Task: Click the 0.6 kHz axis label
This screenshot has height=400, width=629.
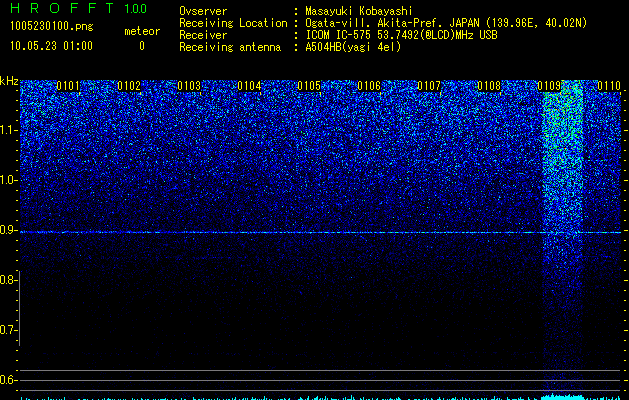Action: [x=7, y=380]
